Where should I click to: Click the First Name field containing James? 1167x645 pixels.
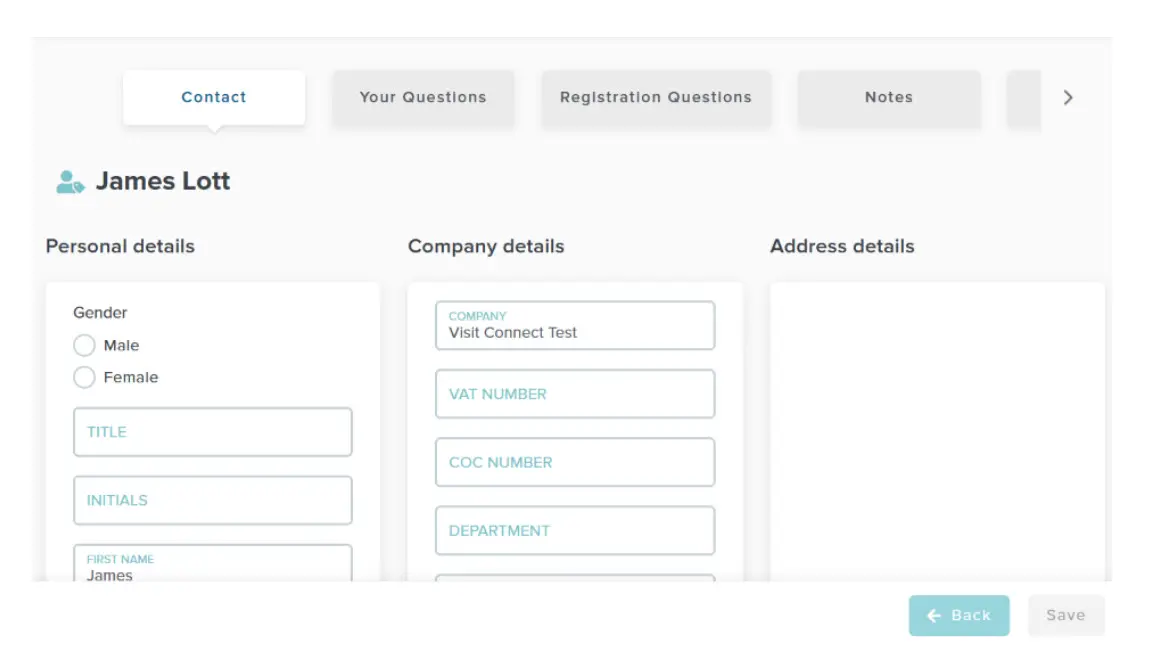point(212,564)
